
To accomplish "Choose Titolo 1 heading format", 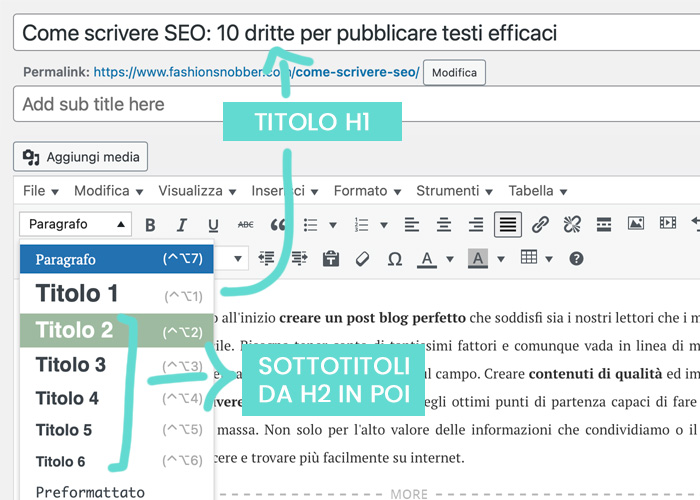I will [117, 294].
